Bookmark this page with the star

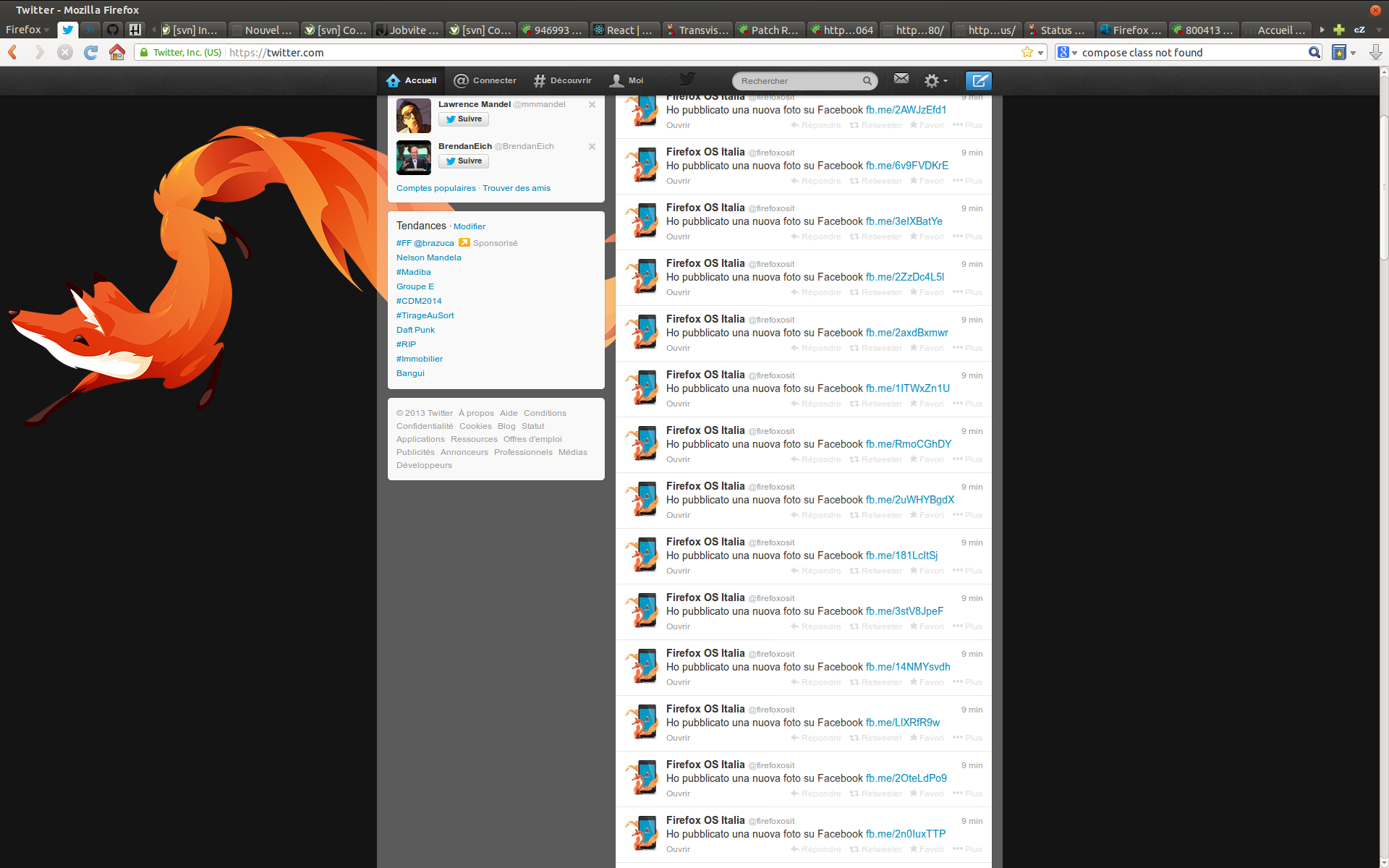click(x=1027, y=52)
